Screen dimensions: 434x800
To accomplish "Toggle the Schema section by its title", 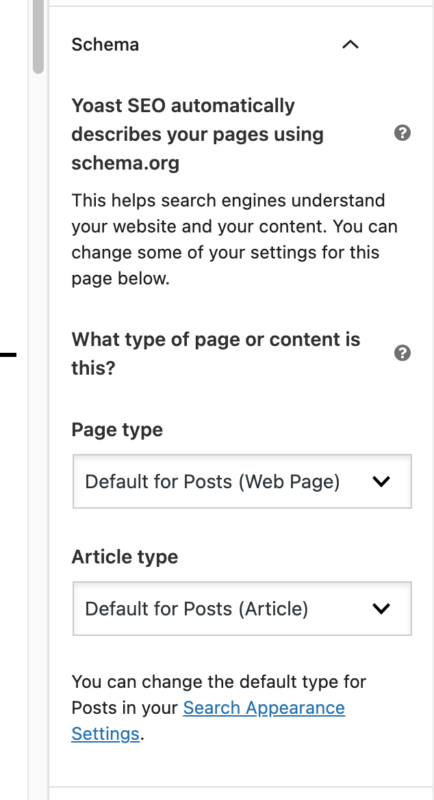I will [x=105, y=45].
